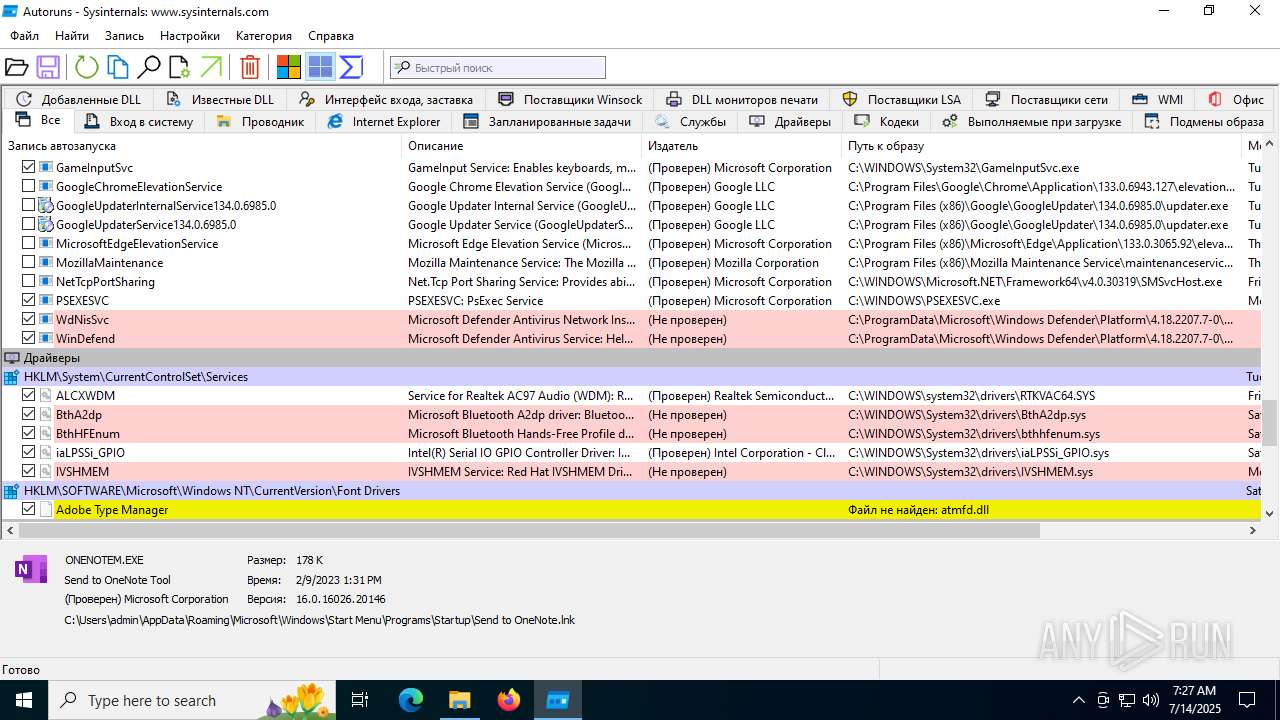Switch to the Службы tab

coord(690,122)
